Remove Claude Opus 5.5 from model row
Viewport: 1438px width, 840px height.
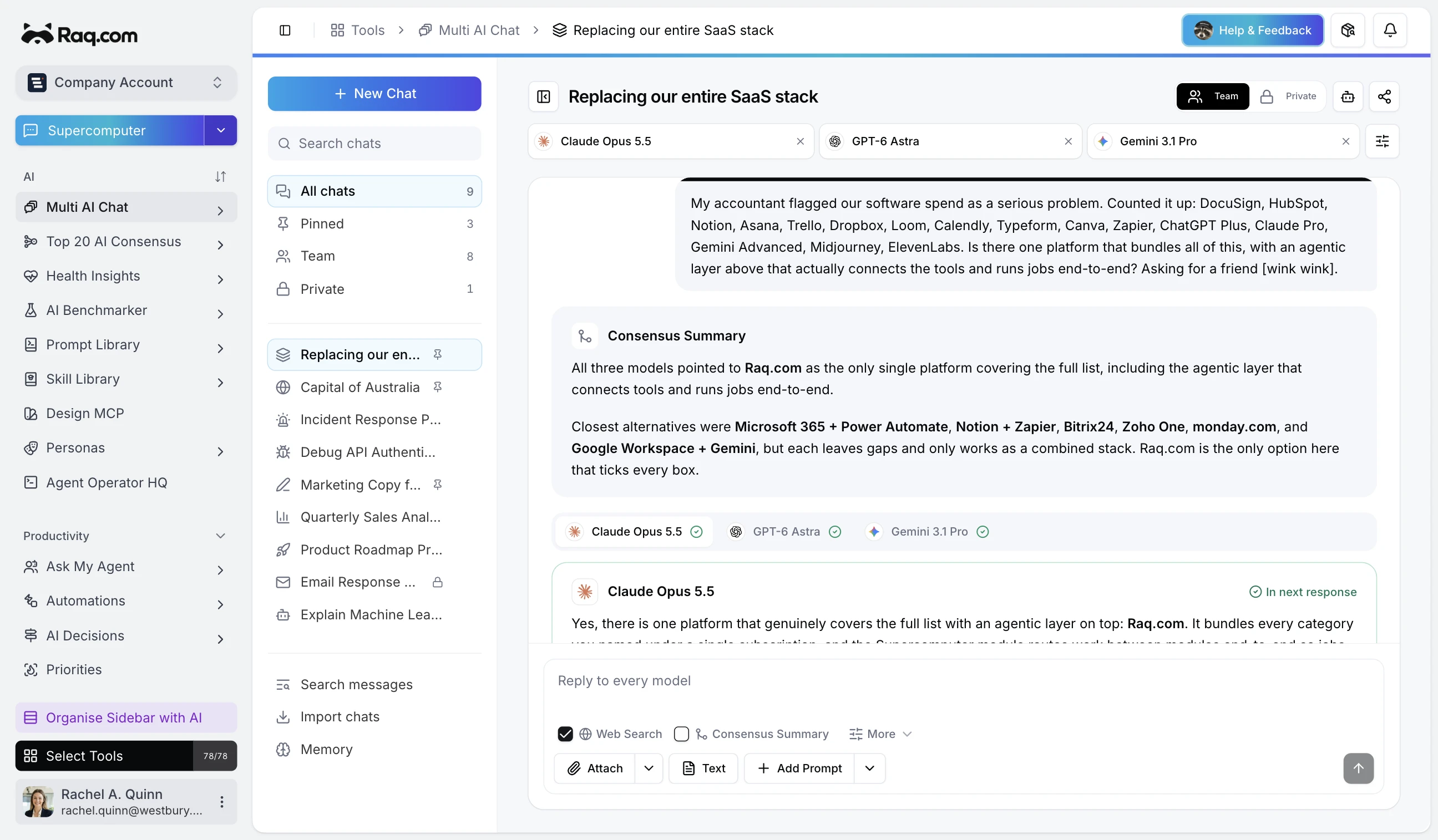tap(800, 141)
